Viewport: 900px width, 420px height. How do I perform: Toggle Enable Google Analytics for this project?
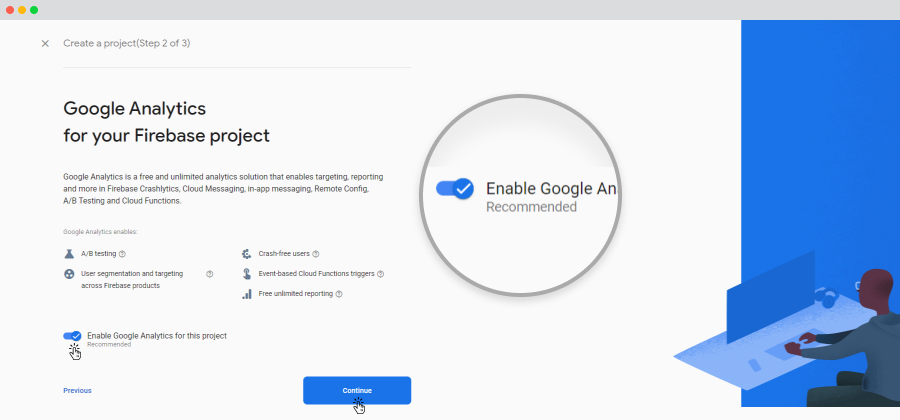(72, 336)
